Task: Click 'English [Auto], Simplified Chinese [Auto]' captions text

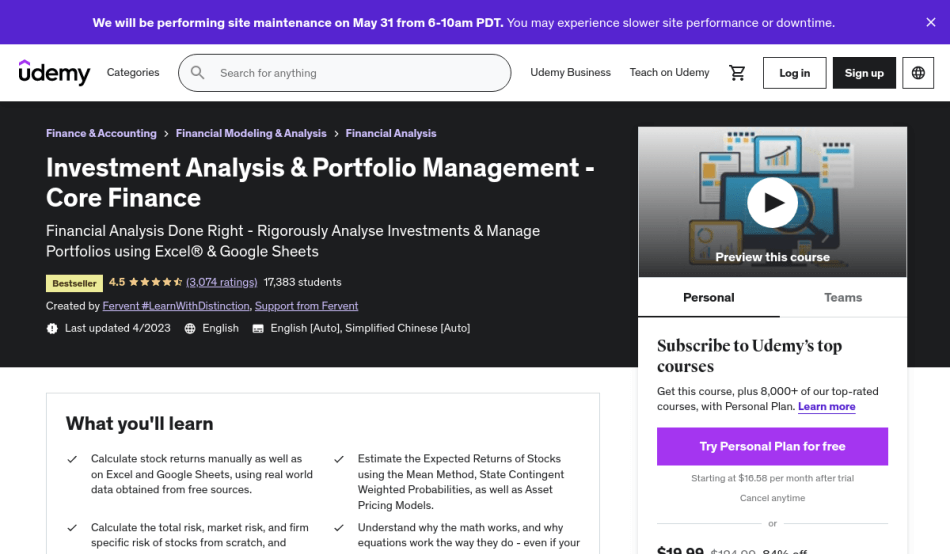Action: click(370, 328)
